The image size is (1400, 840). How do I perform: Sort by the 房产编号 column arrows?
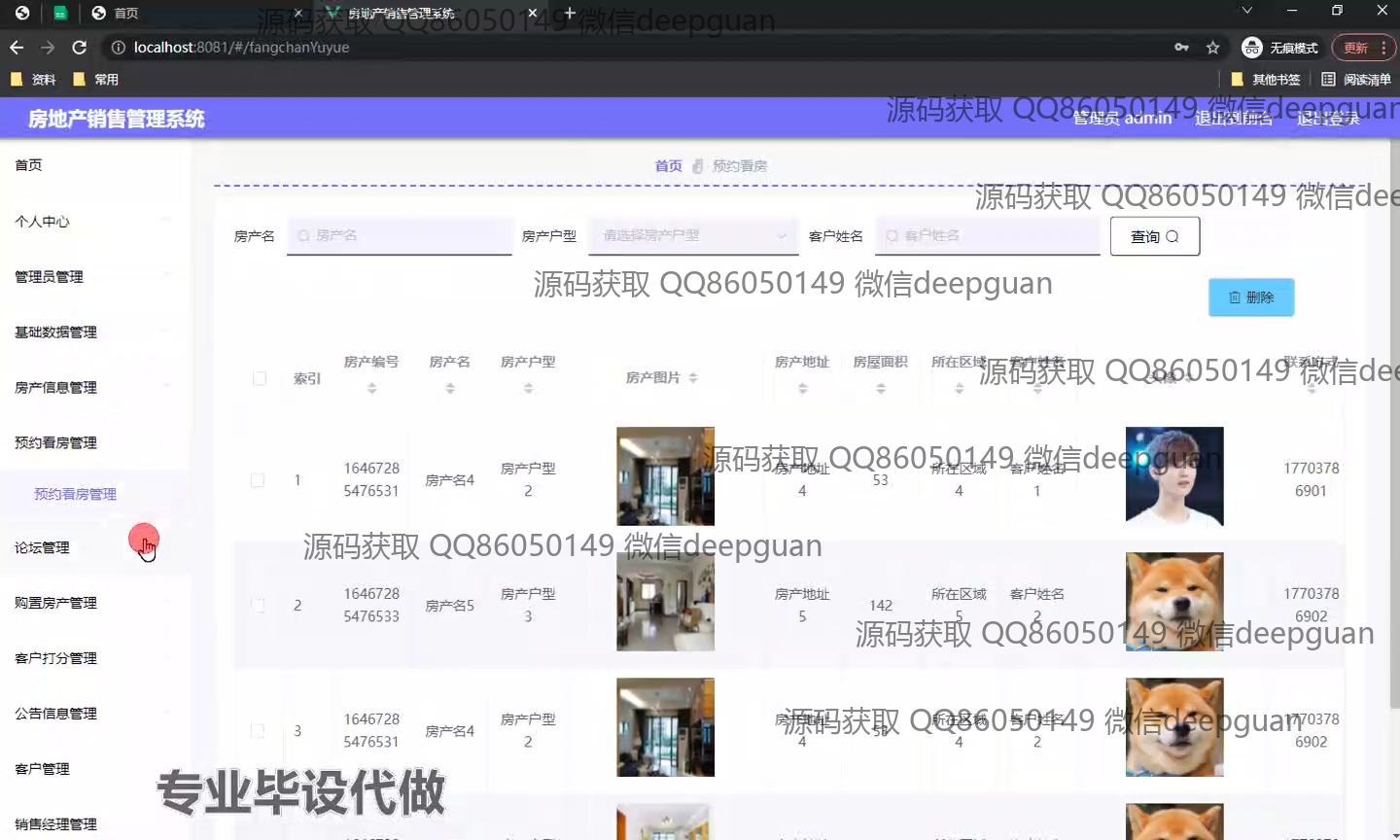(x=371, y=388)
